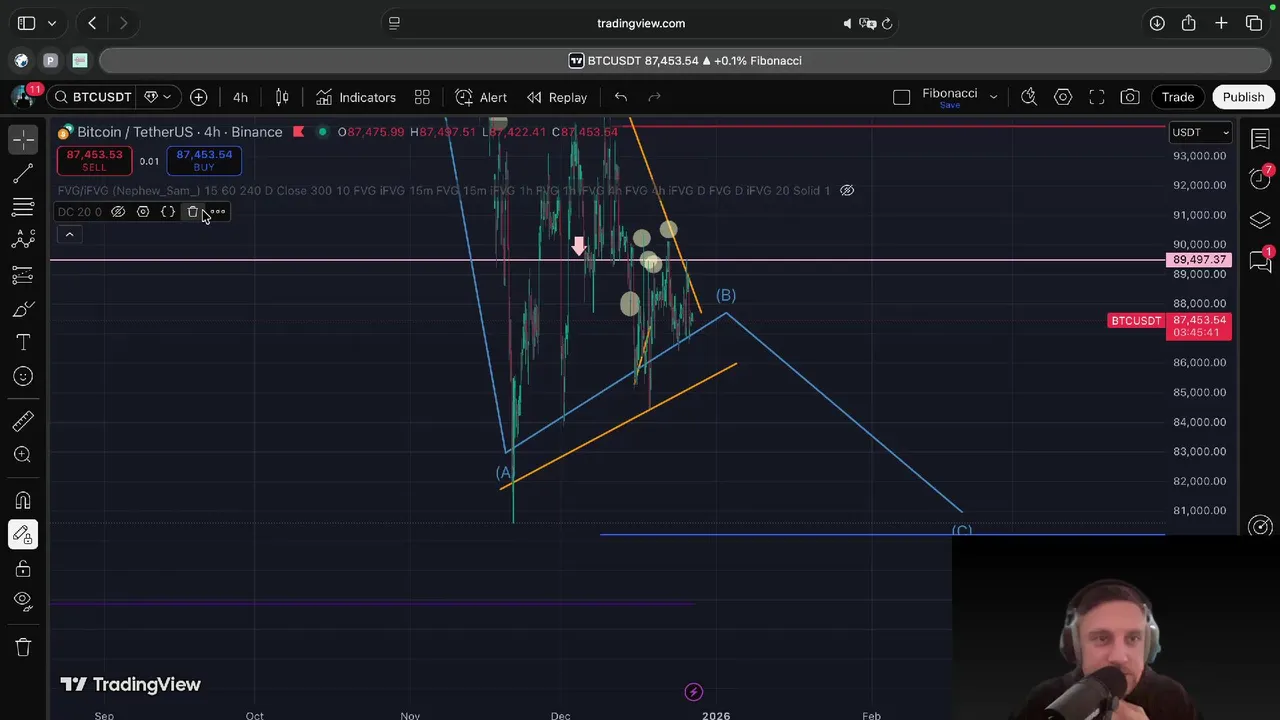Click the BTCUSDT 87,453.54 price label
Screen dimensions: 1280x720
click(1170, 326)
